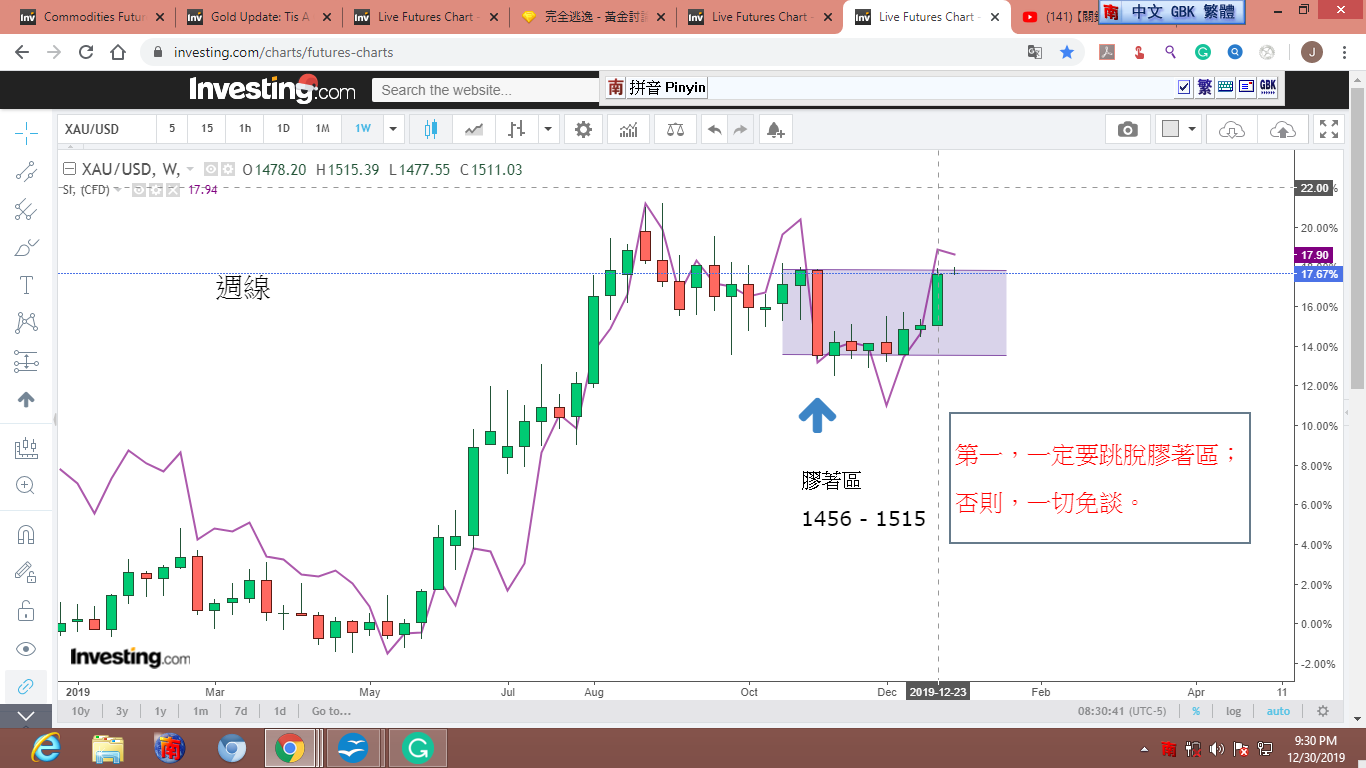Load chart layout from cloud
The width and height of the screenshot is (1366, 768).
(x=1232, y=129)
